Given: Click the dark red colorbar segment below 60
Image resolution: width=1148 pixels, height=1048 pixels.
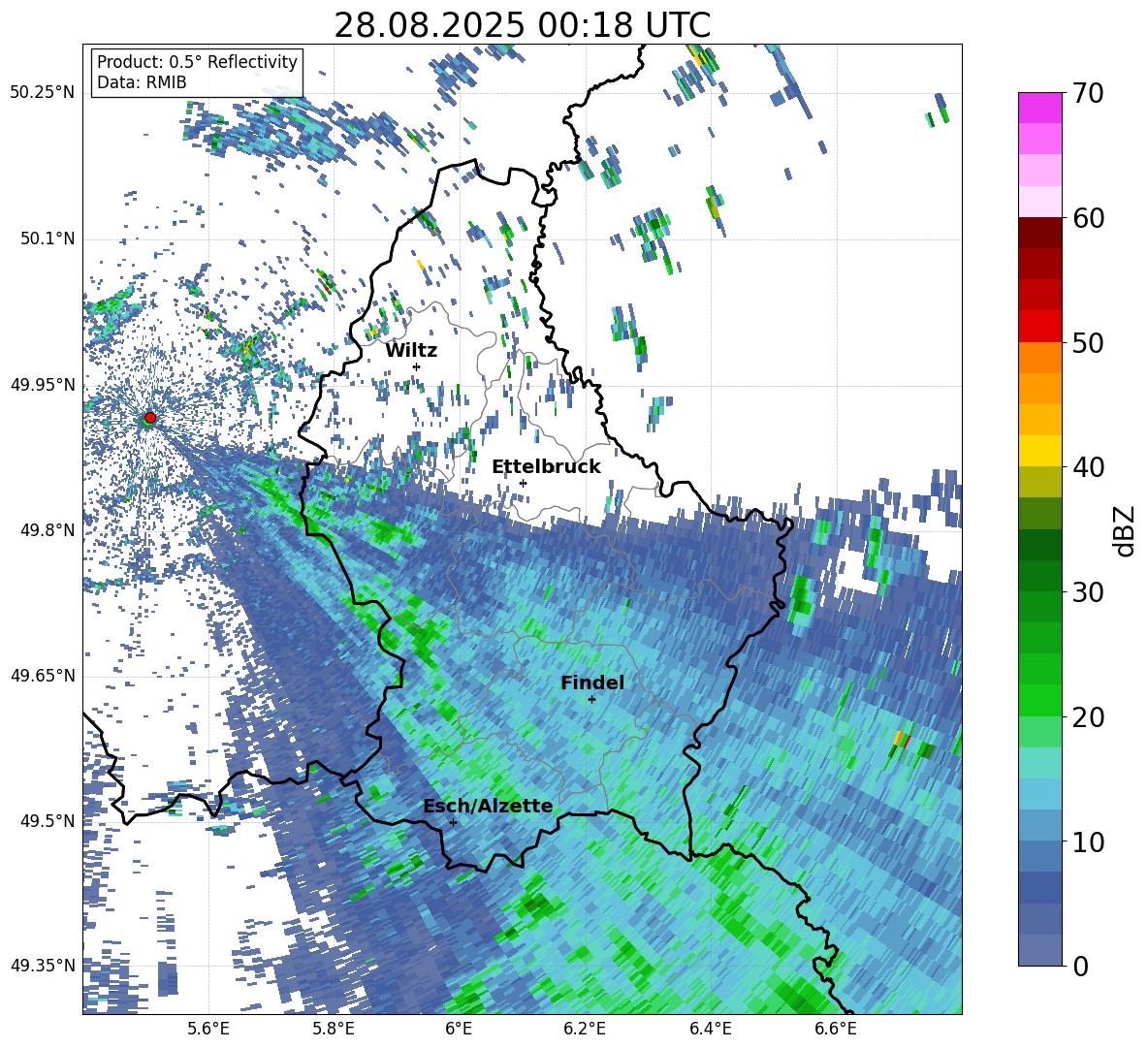Looking at the screenshot, I should tap(1039, 232).
